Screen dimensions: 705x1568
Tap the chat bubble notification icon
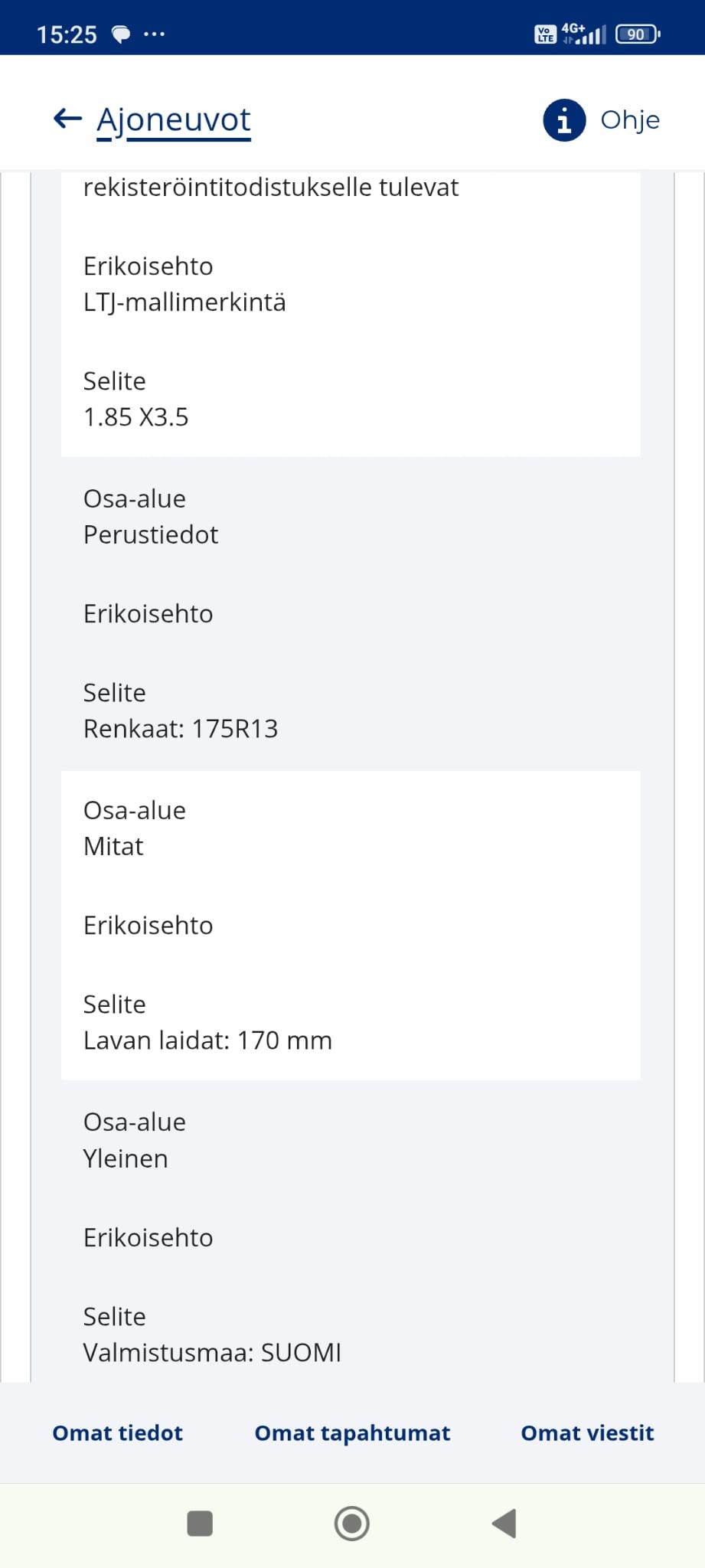pos(121,34)
